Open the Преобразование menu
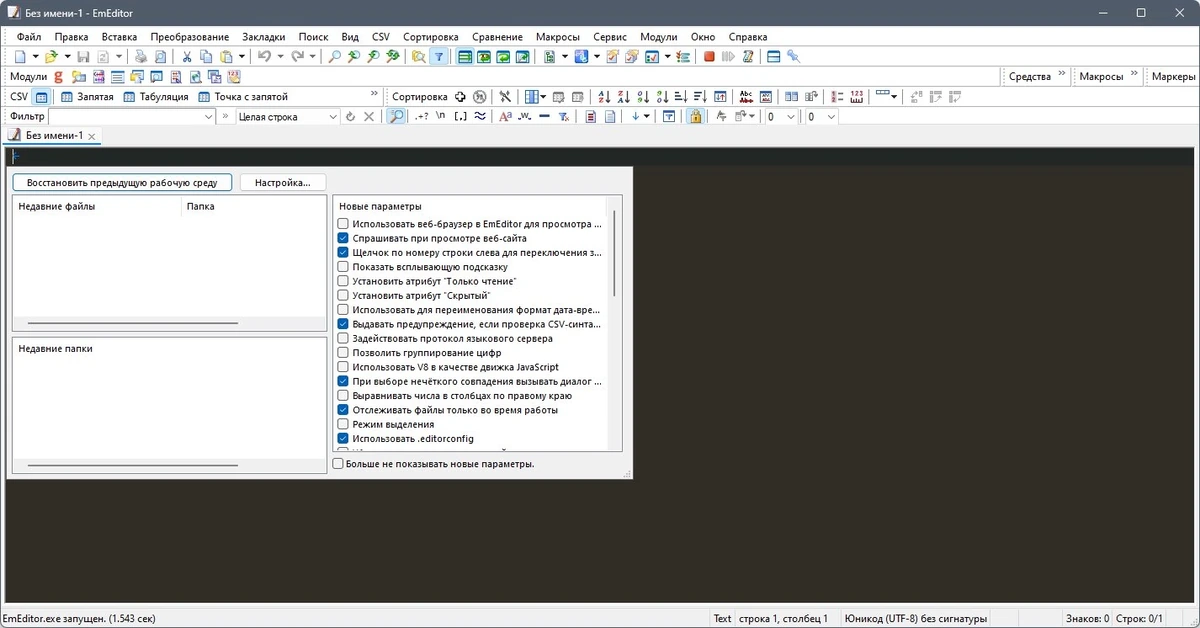Screen dimensions: 1200x628 [190, 37]
